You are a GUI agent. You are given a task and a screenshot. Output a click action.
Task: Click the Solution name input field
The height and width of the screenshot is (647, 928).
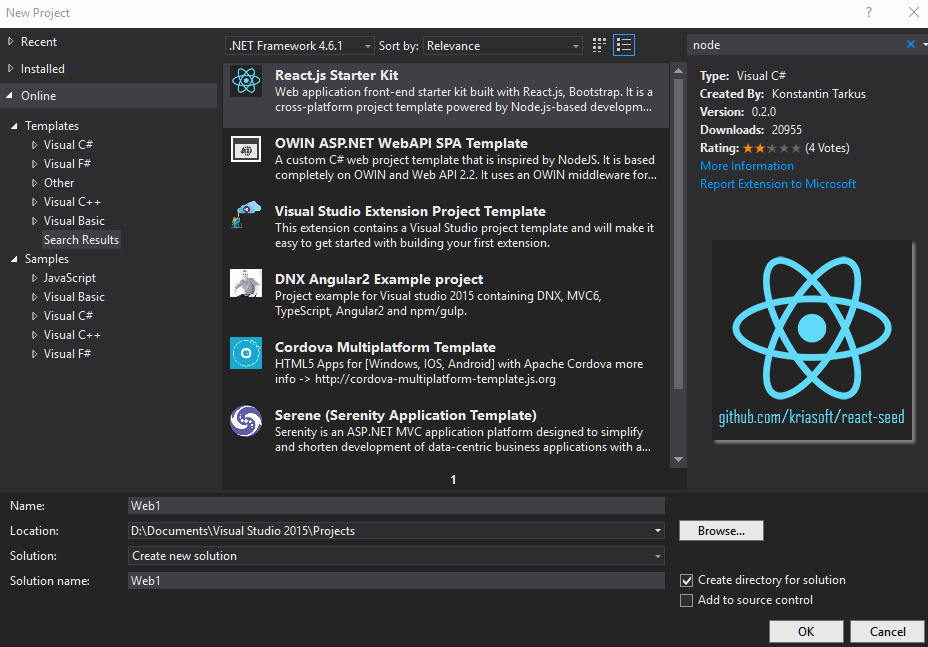pos(396,581)
